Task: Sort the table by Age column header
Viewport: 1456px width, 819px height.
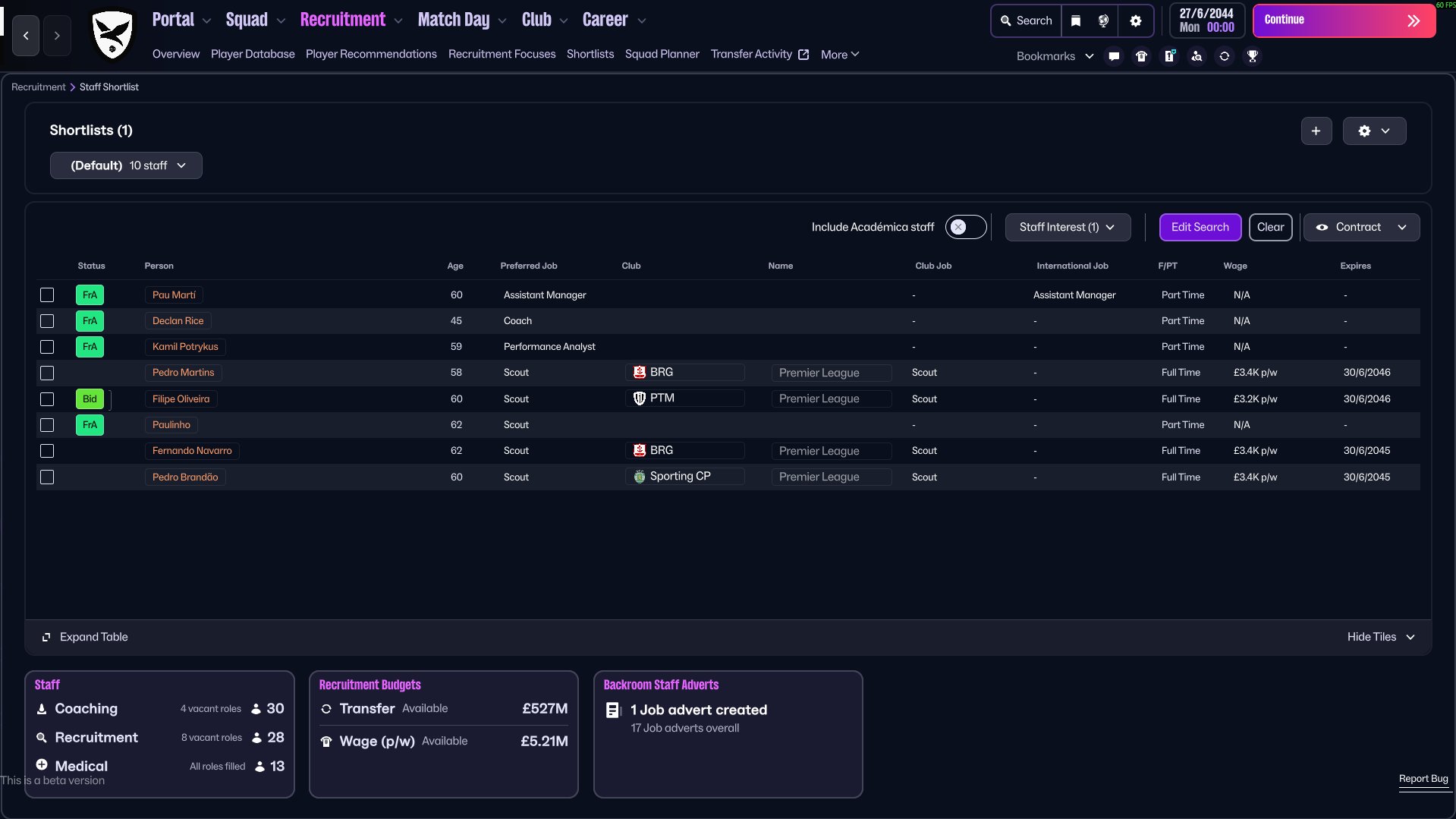Action: [455, 266]
